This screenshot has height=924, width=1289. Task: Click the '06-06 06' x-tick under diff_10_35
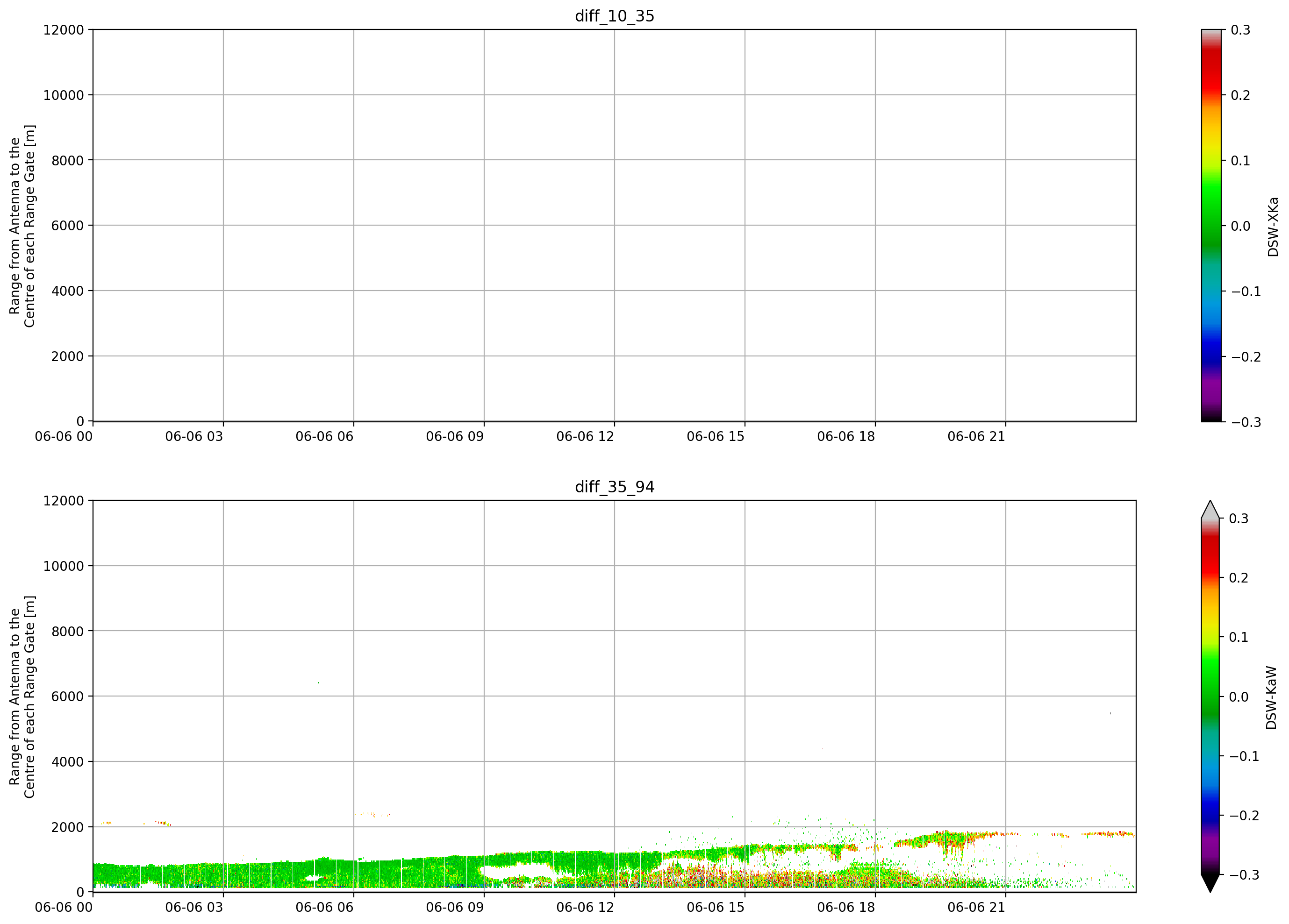(324, 436)
